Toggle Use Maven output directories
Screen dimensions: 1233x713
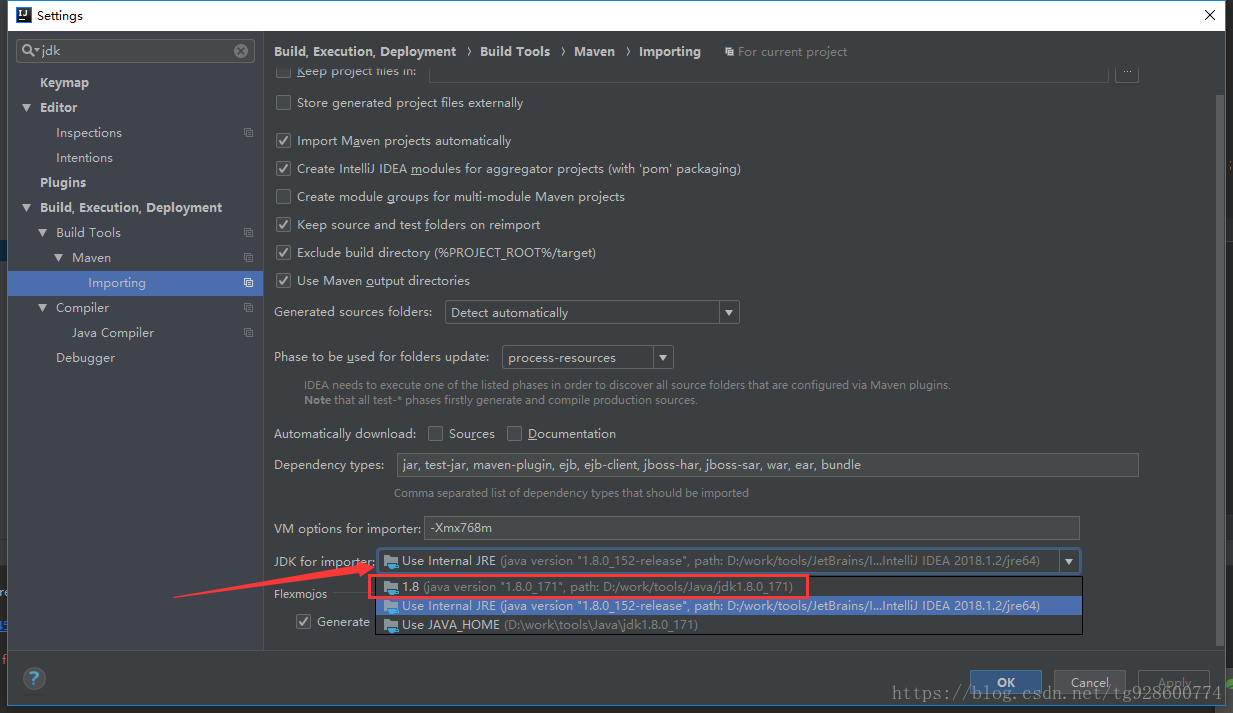(283, 281)
